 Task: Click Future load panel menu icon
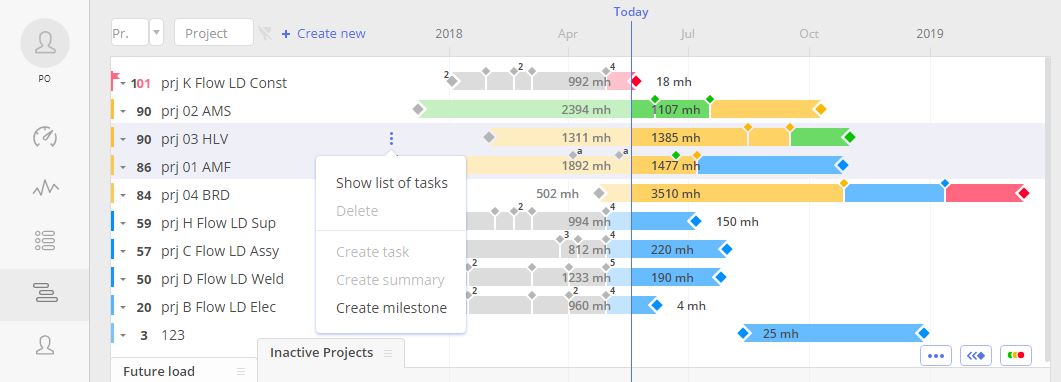(241, 371)
